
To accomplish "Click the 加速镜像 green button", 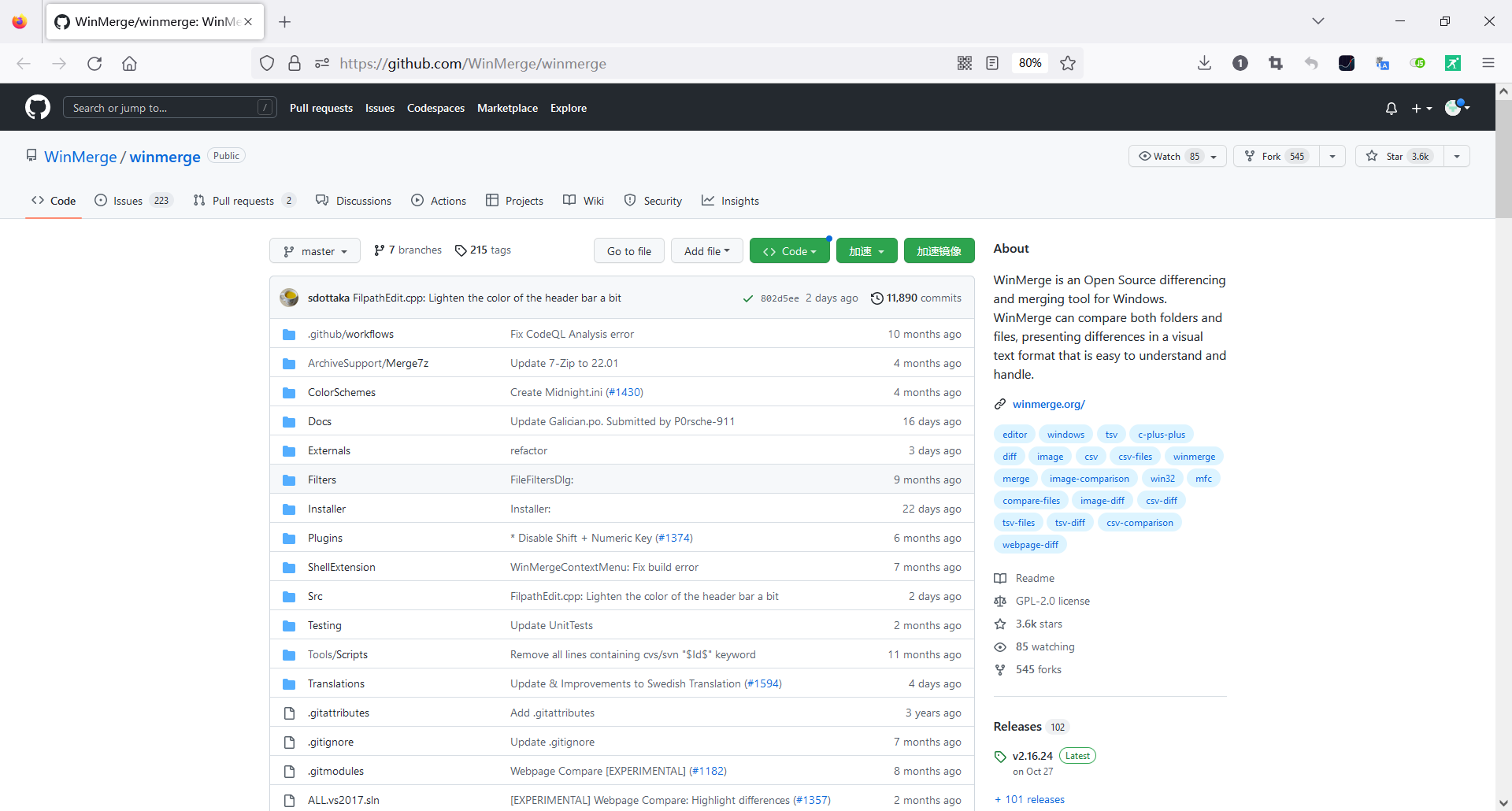I will (x=939, y=251).
